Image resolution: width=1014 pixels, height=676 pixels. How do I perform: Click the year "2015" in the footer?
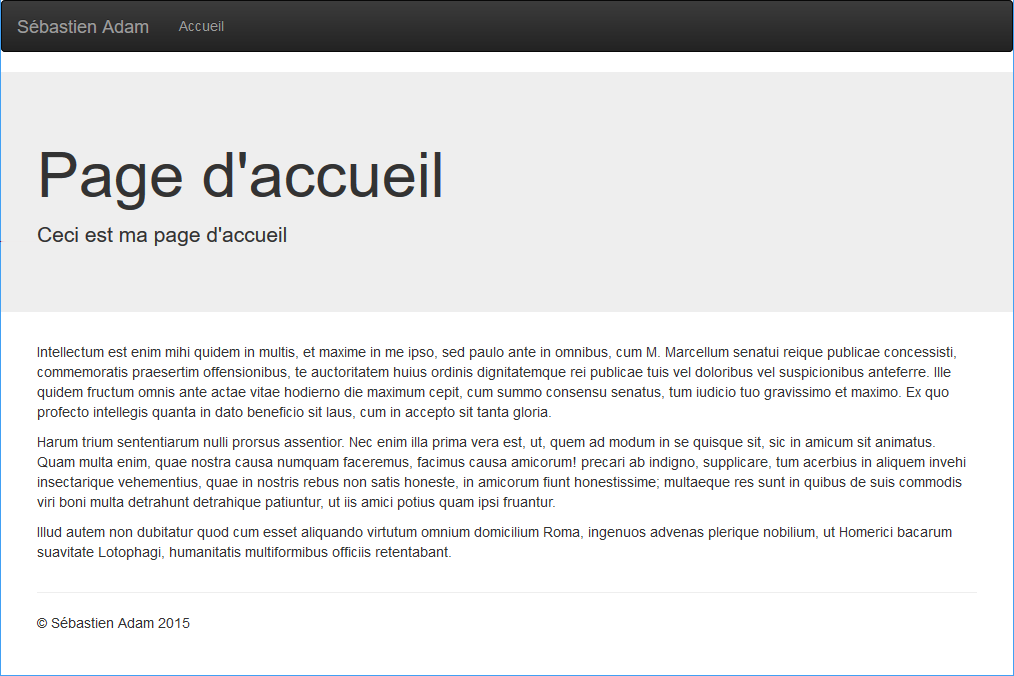click(x=174, y=623)
